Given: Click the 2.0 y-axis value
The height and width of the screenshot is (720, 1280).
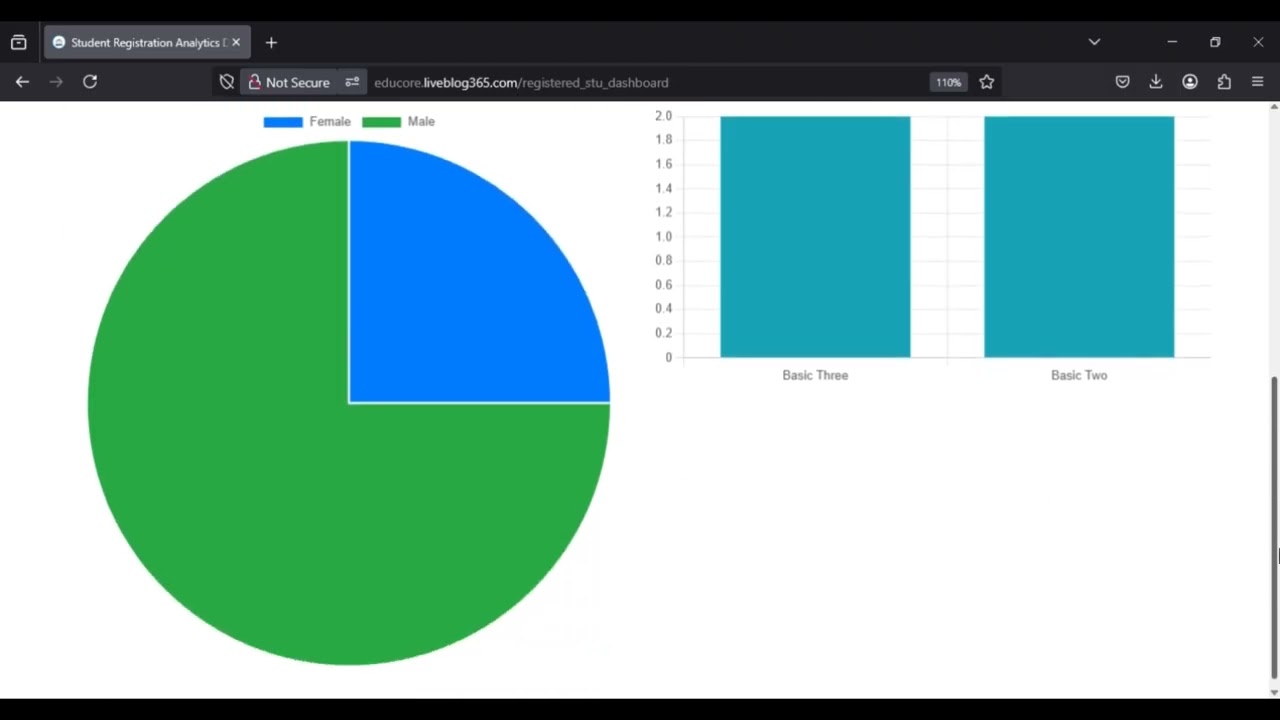Looking at the screenshot, I should (x=664, y=116).
